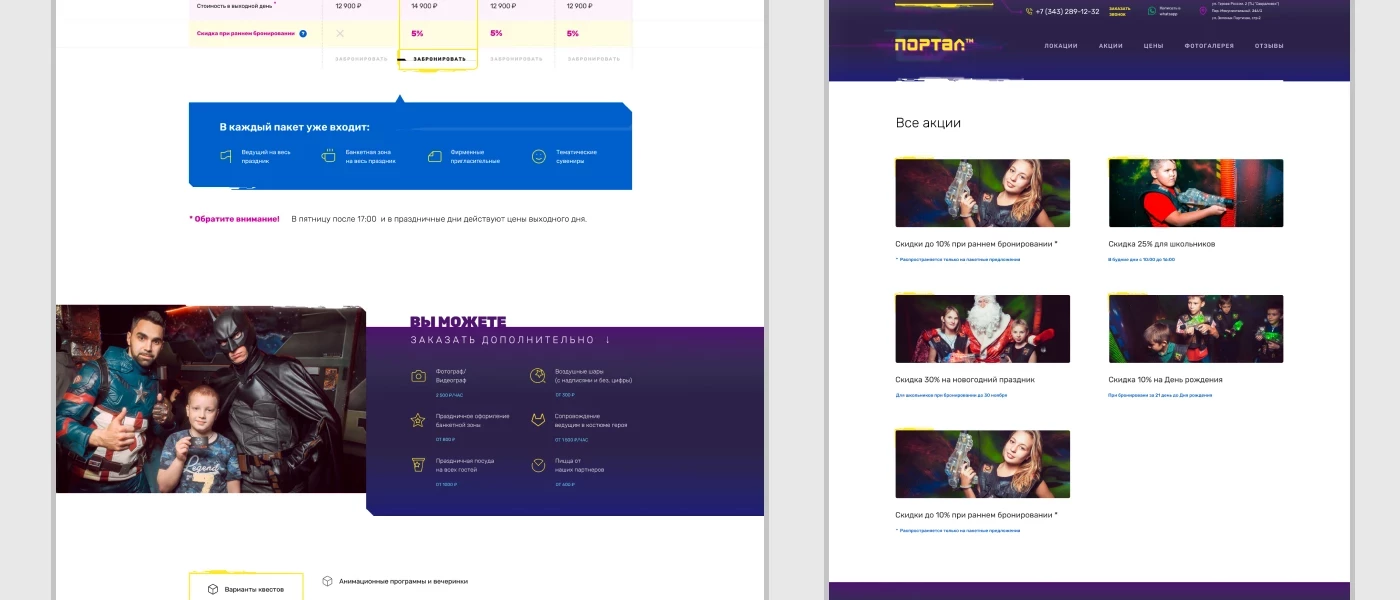Click the WhatsApp icon in header
Screen dimensions: 1400x600
click(x=1151, y=11)
